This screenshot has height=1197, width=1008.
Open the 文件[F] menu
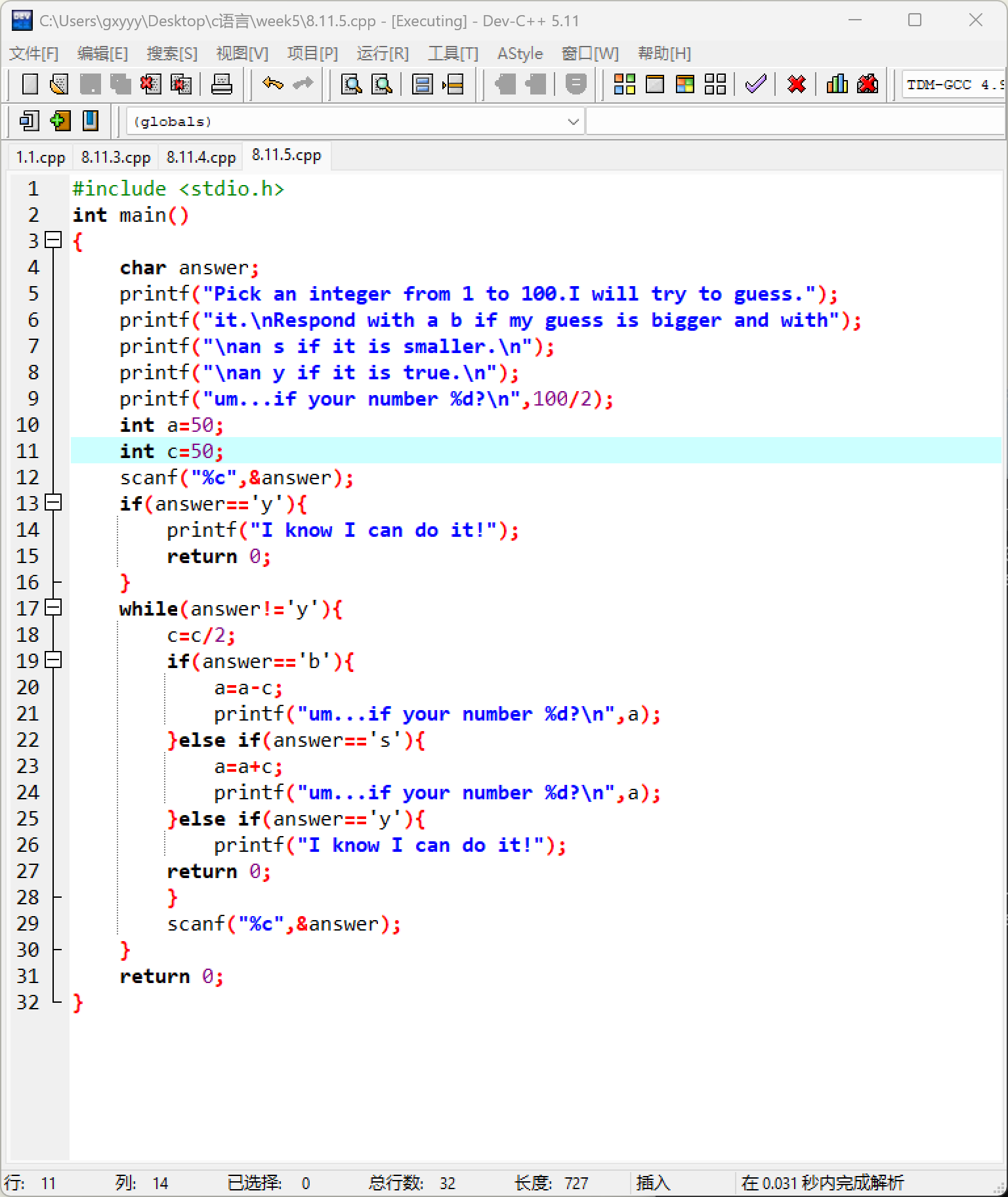[x=33, y=53]
